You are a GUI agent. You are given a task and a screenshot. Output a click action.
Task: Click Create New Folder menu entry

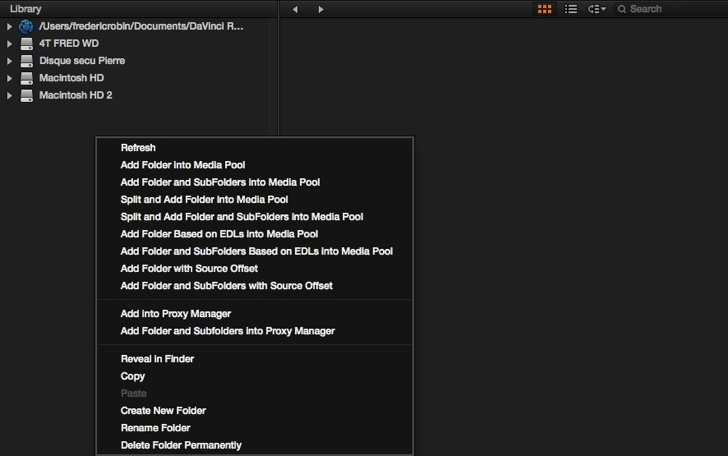pyautogui.click(x=163, y=411)
